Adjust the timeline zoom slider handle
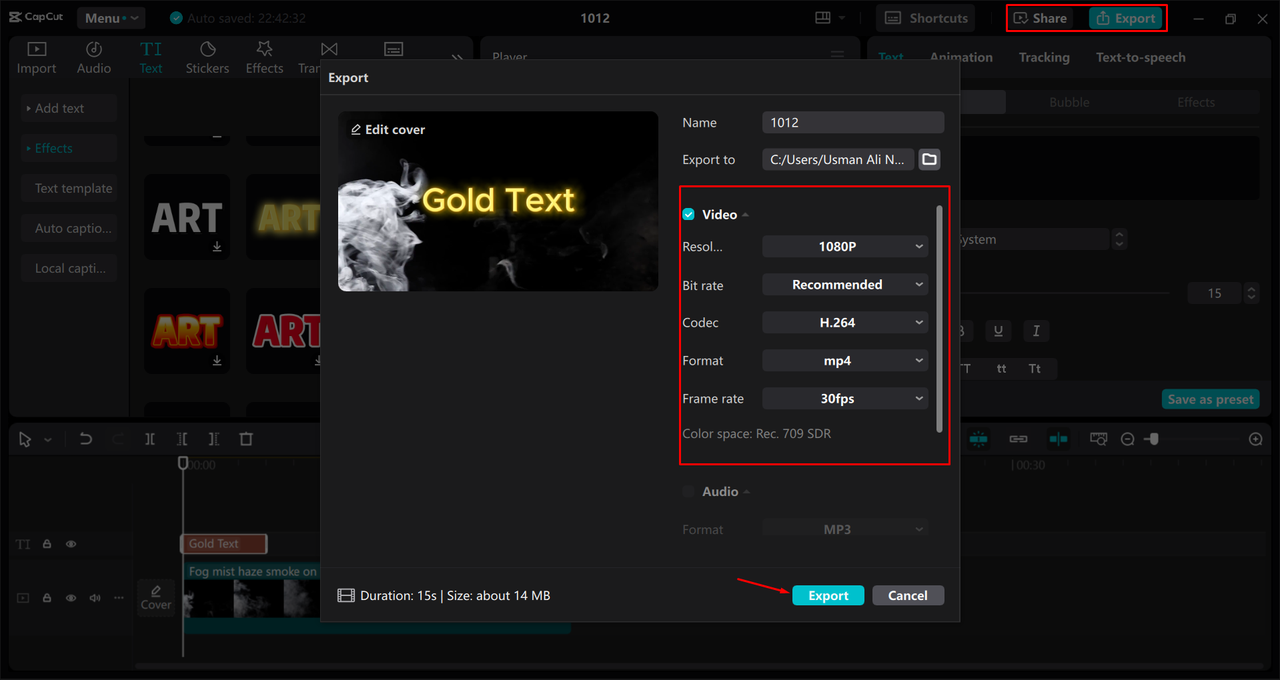Image resolution: width=1280 pixels, height=680 pixels. tap(1152, 439)
